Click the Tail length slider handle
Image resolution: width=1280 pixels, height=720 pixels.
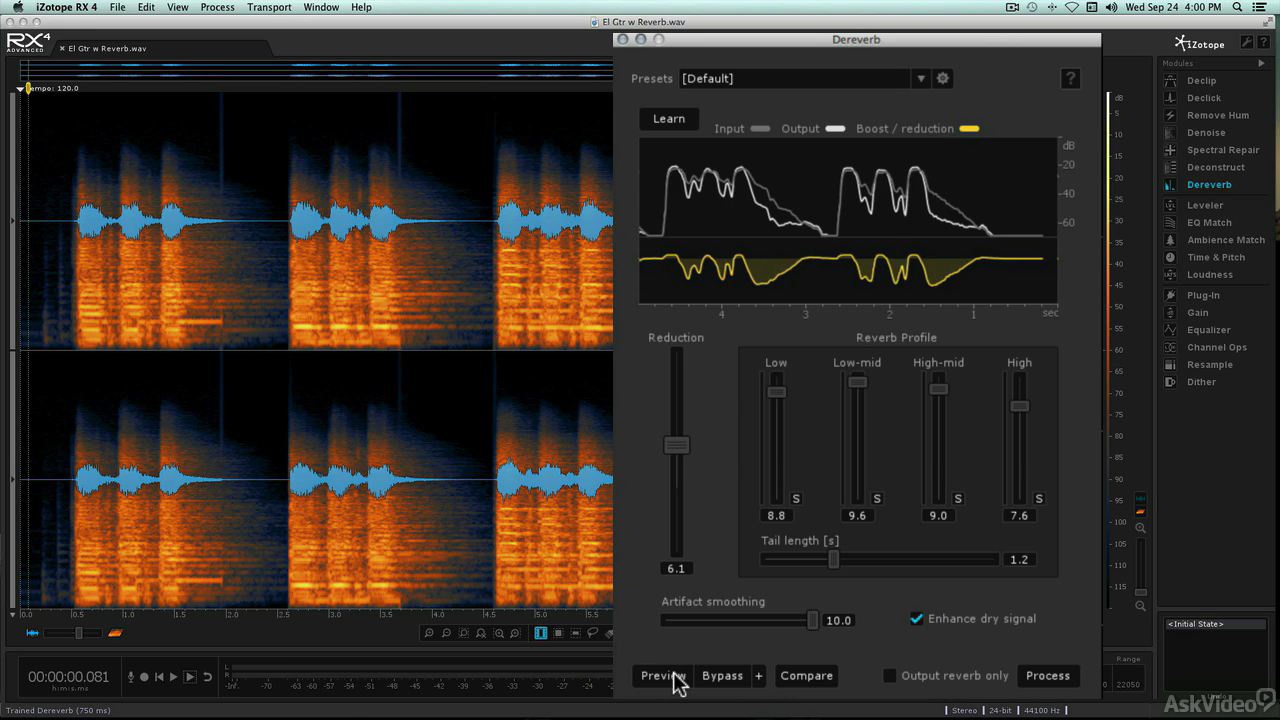click(x=834, y=560)
